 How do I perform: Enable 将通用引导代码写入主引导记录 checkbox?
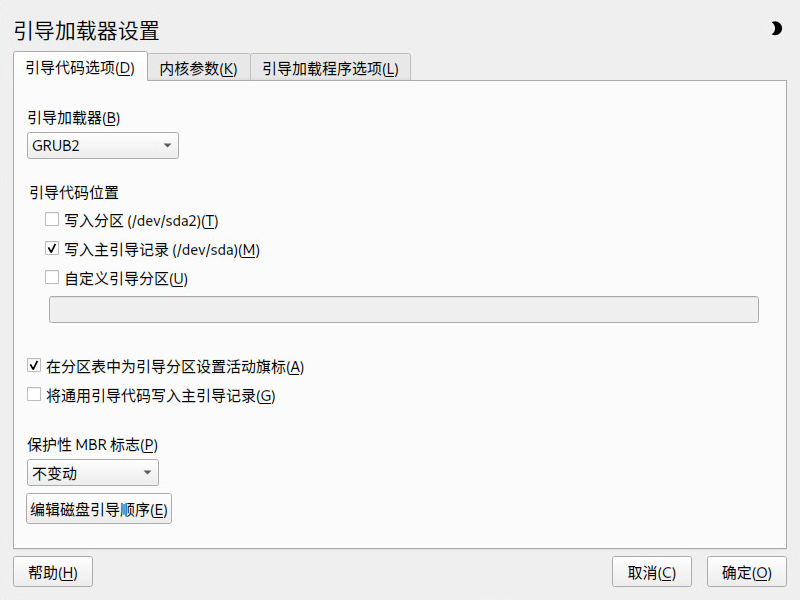point(34,394)
